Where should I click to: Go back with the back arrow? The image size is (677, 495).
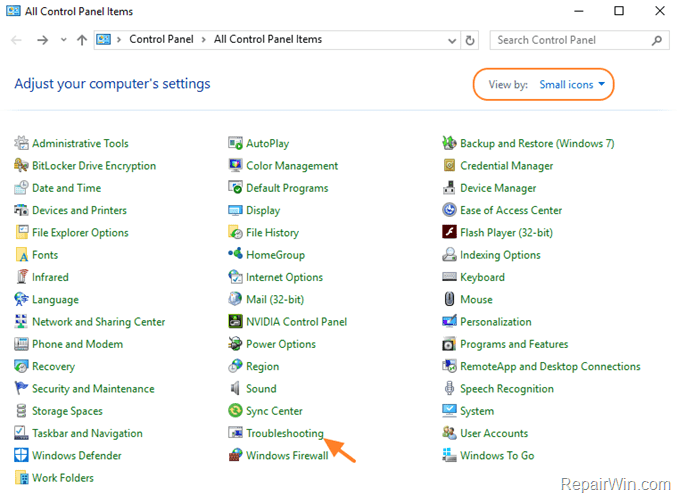(17, 40)
